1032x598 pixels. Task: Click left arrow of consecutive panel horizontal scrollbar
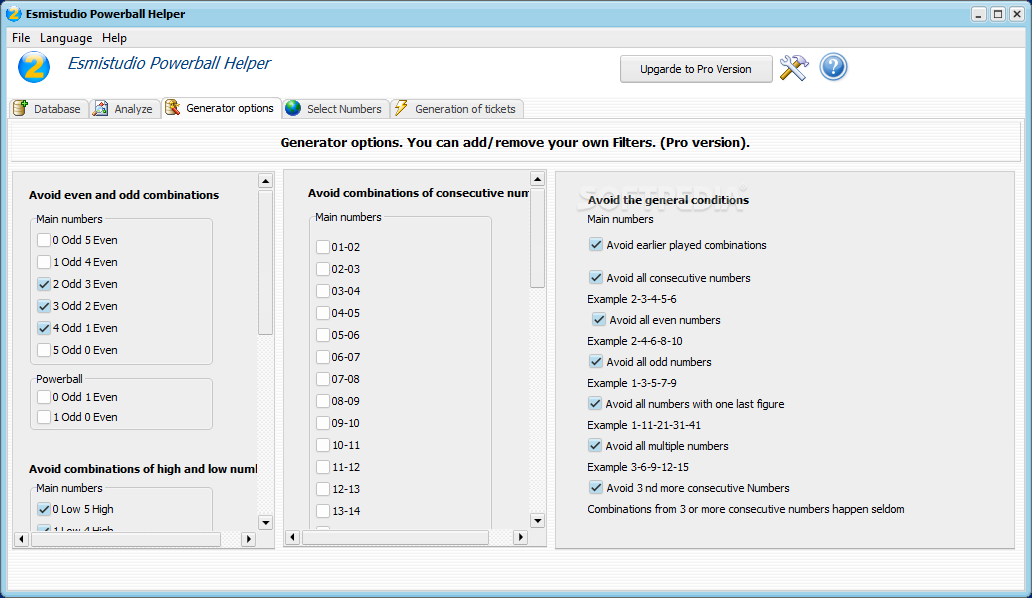click(293, 537)
